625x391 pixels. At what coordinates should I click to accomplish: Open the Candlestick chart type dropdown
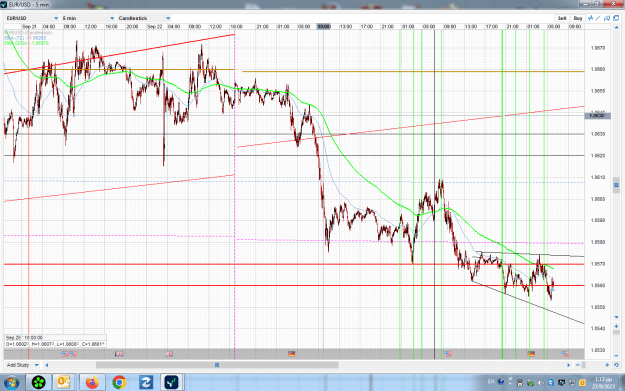tap(144, 18)
